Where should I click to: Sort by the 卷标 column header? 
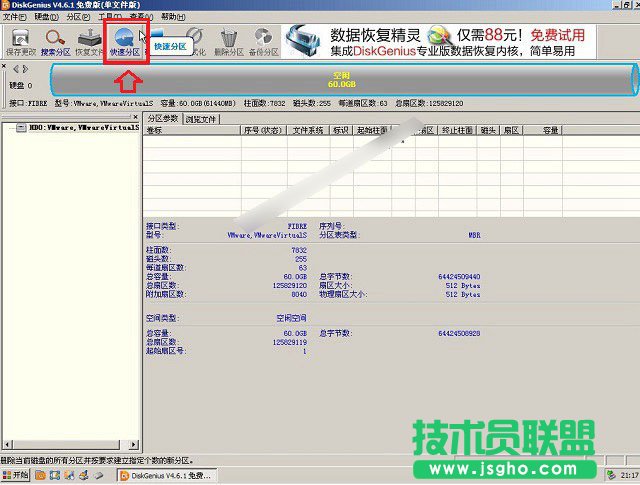click(x=191, y=130)
